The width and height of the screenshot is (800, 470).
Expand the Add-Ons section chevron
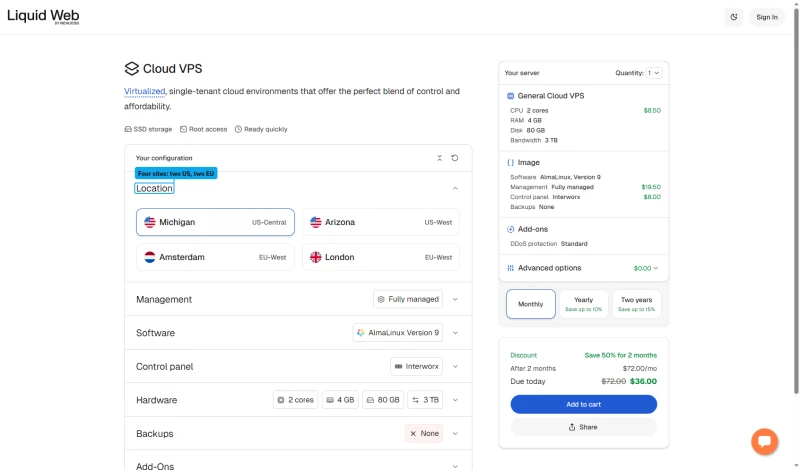pyautogui.click(x=455, y=466)
